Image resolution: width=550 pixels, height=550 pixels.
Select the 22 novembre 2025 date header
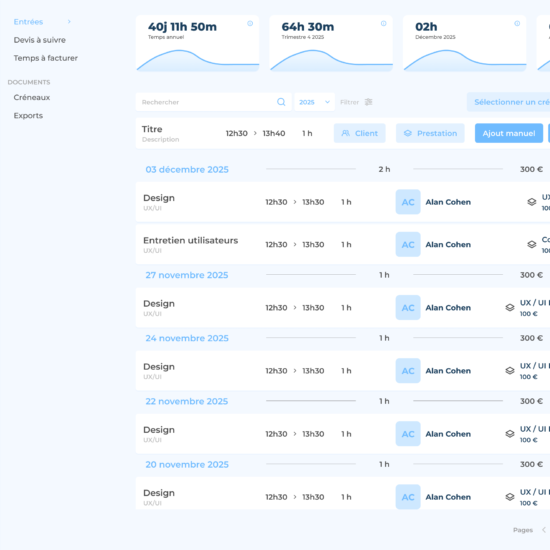(187, 401)
